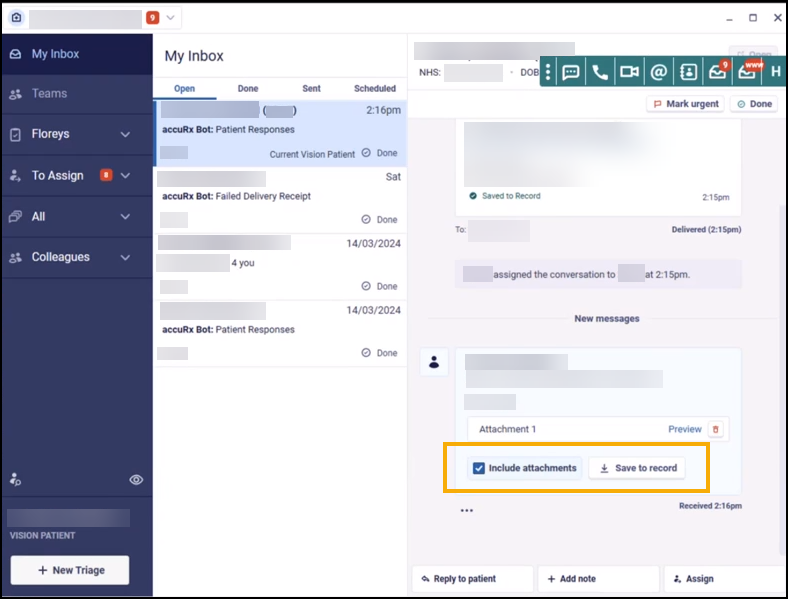Click the phone call icon
The image size is (788, 599).
(x=600, y=72)
